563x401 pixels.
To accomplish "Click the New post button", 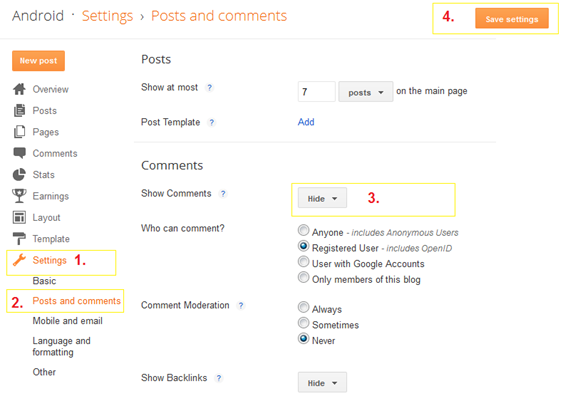I will pos(38,61).
